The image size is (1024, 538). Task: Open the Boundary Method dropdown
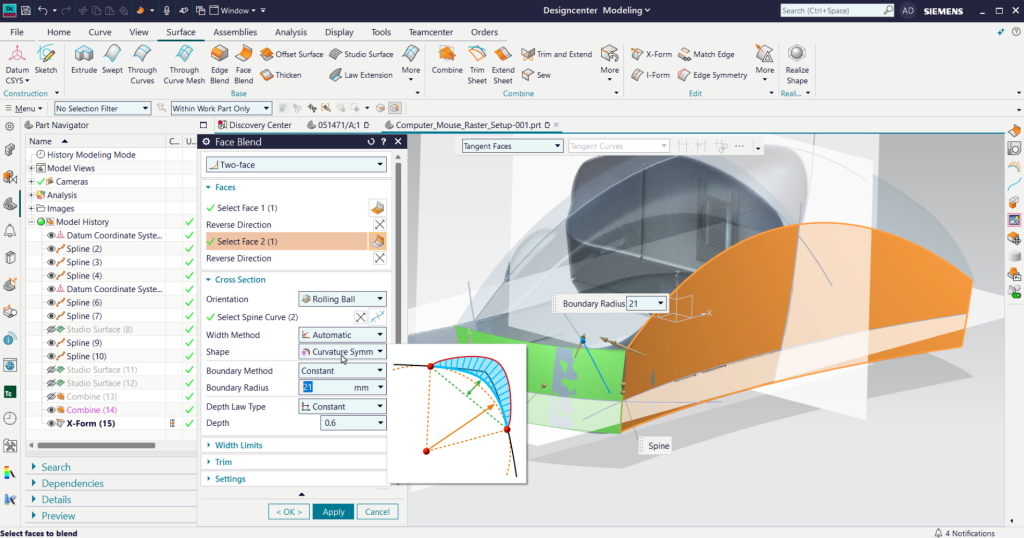(342, 371)
